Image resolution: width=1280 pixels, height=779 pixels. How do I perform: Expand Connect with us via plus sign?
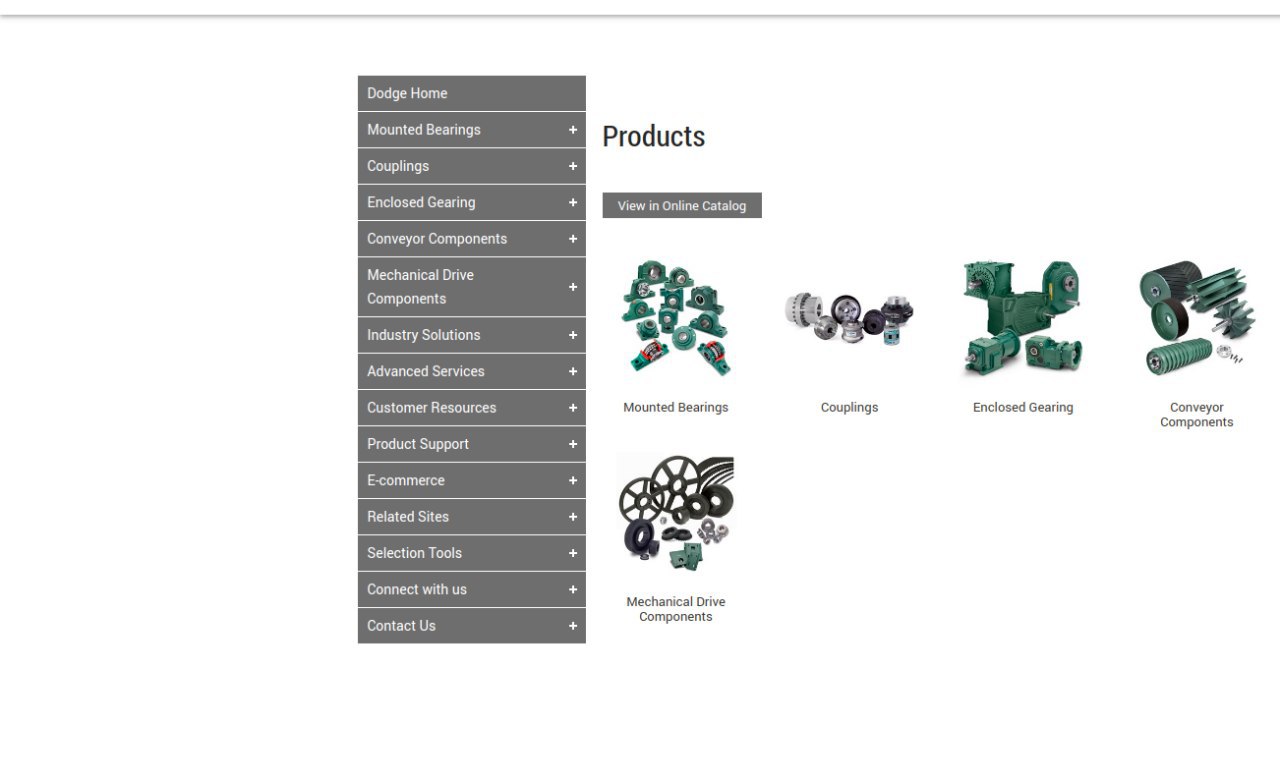pos(573,589)
